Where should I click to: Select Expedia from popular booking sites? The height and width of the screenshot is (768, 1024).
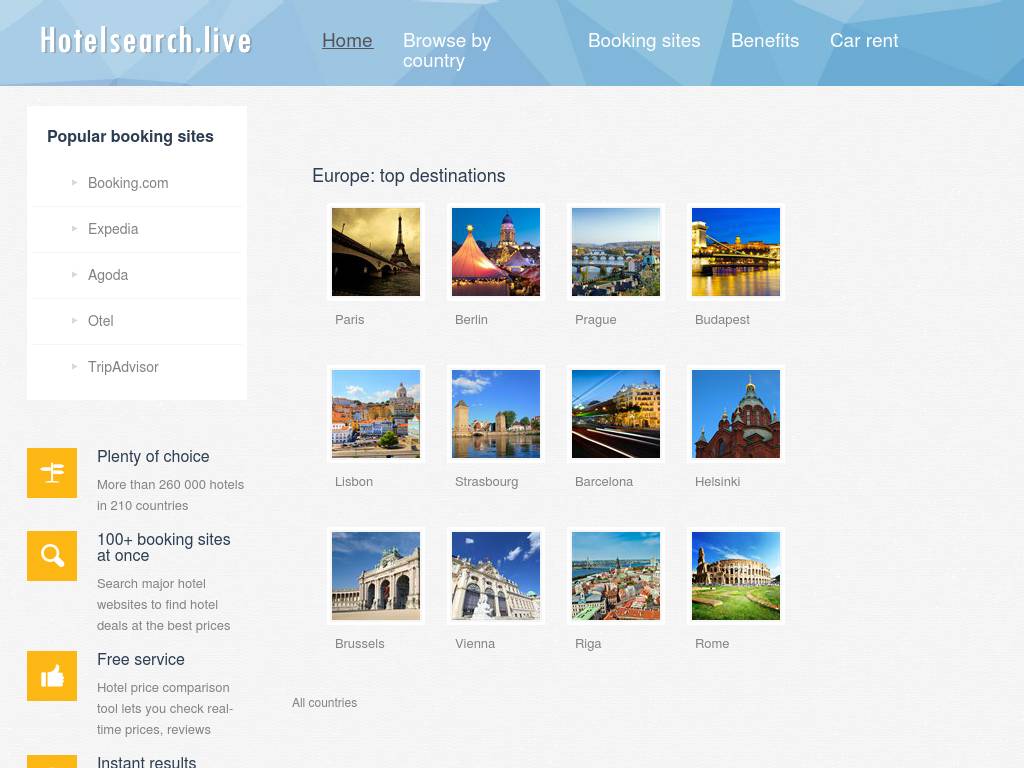(x=113, y=229)
